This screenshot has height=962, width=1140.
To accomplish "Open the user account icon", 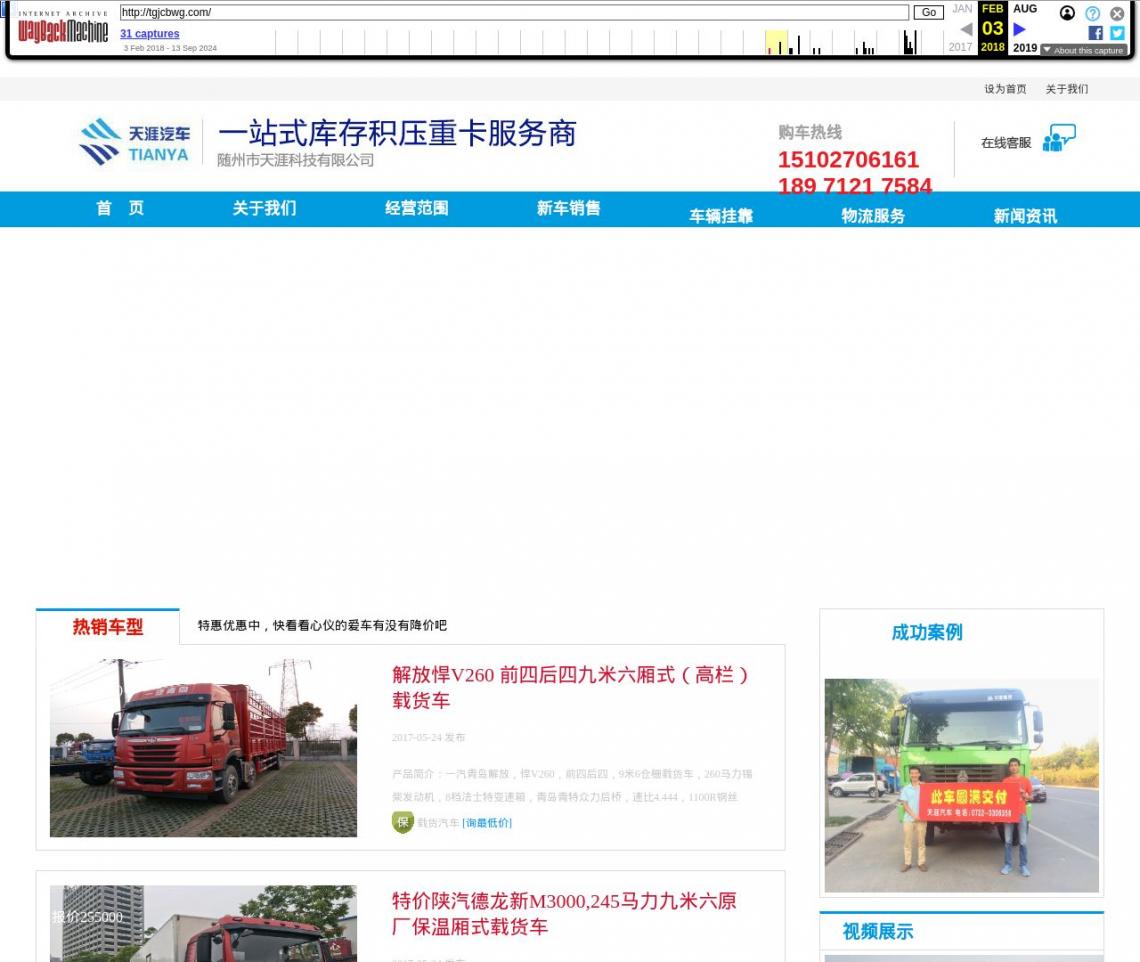I will point(1067,13).
